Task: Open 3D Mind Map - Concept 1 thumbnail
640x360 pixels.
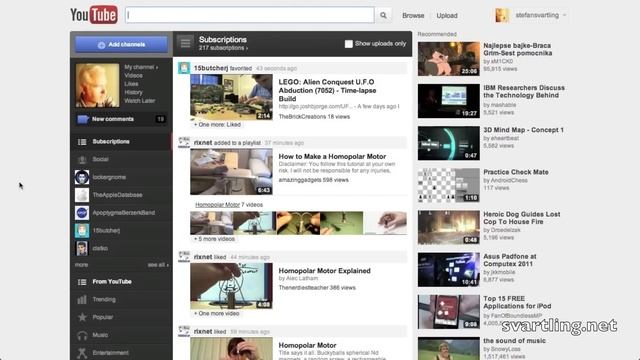Action: [449, 143]
